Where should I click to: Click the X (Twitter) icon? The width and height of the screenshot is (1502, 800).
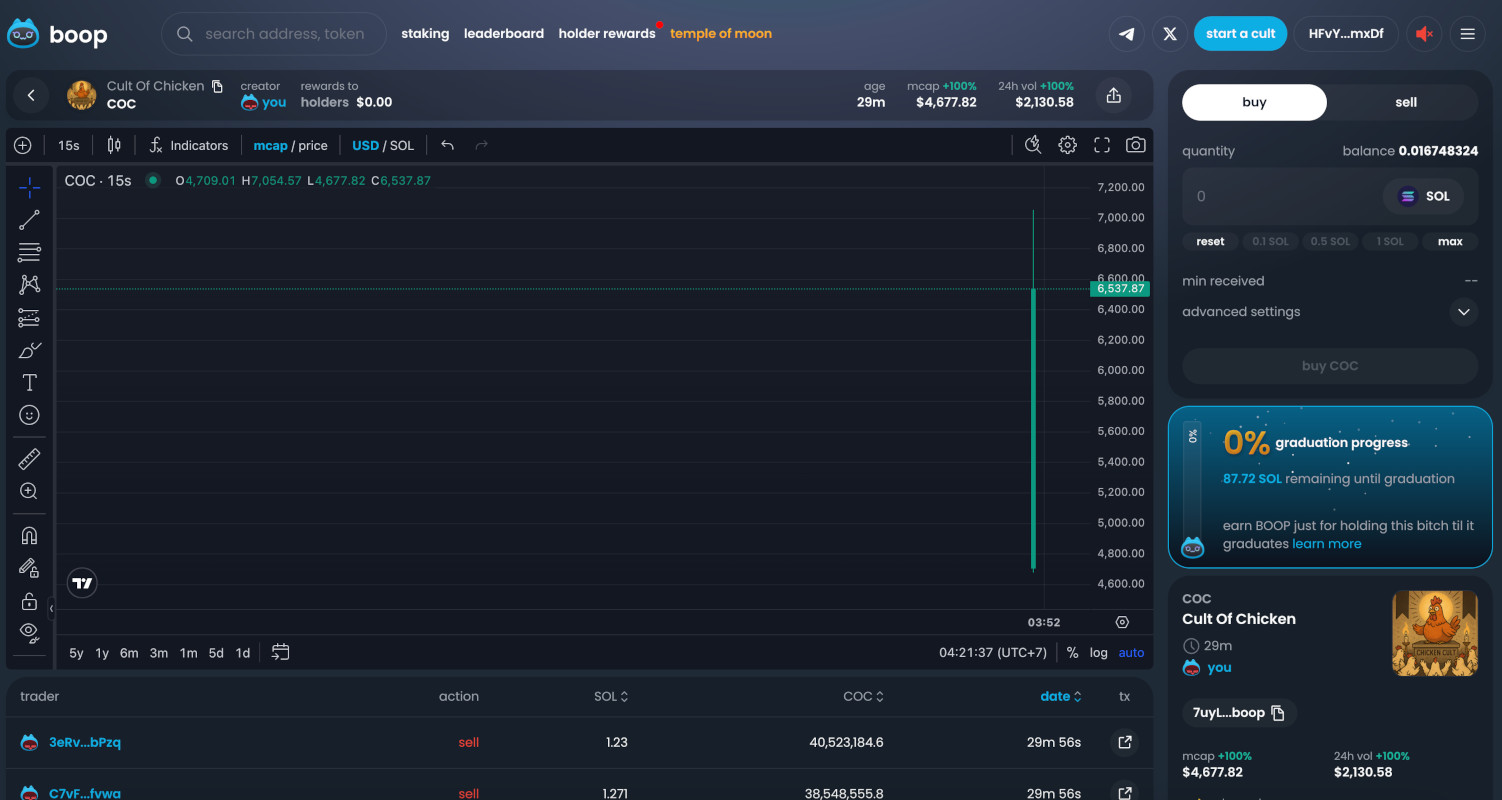click(x=1170, y=34)
